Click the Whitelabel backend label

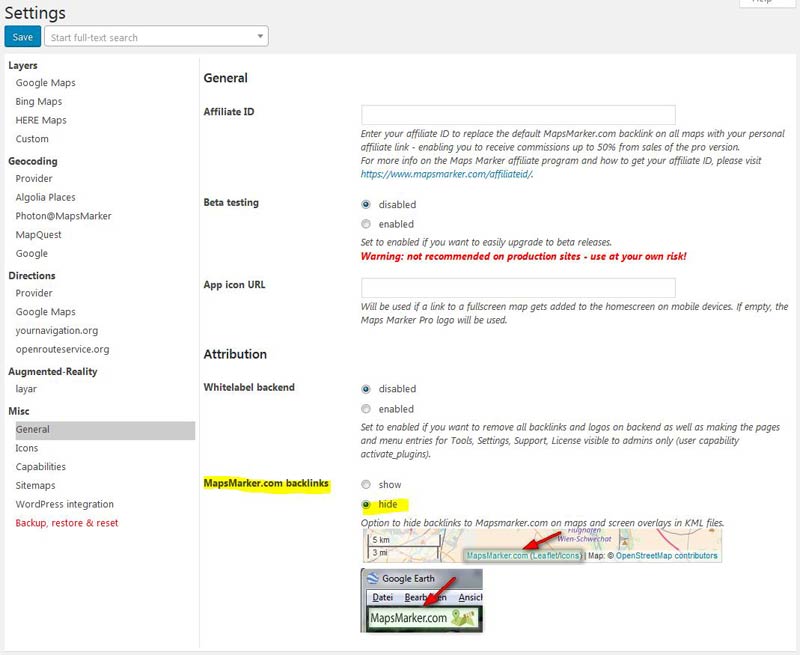249,387
